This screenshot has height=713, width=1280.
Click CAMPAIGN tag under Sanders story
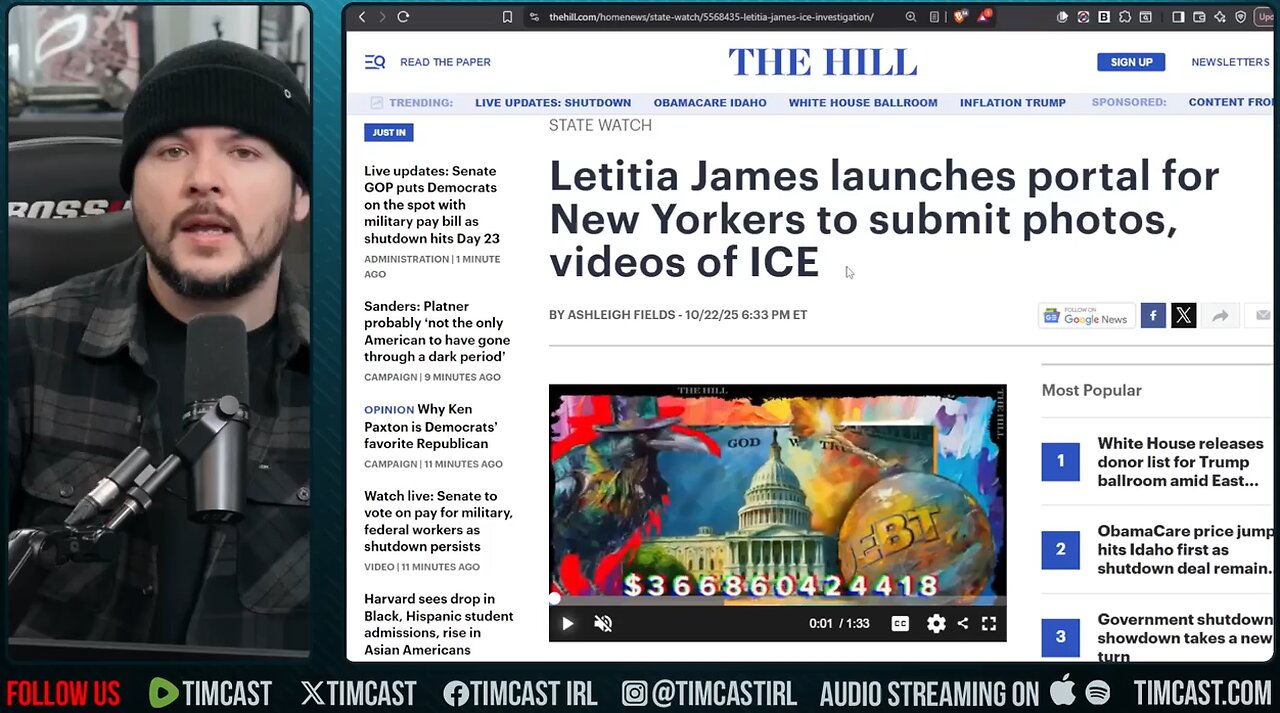click(390, 377)
